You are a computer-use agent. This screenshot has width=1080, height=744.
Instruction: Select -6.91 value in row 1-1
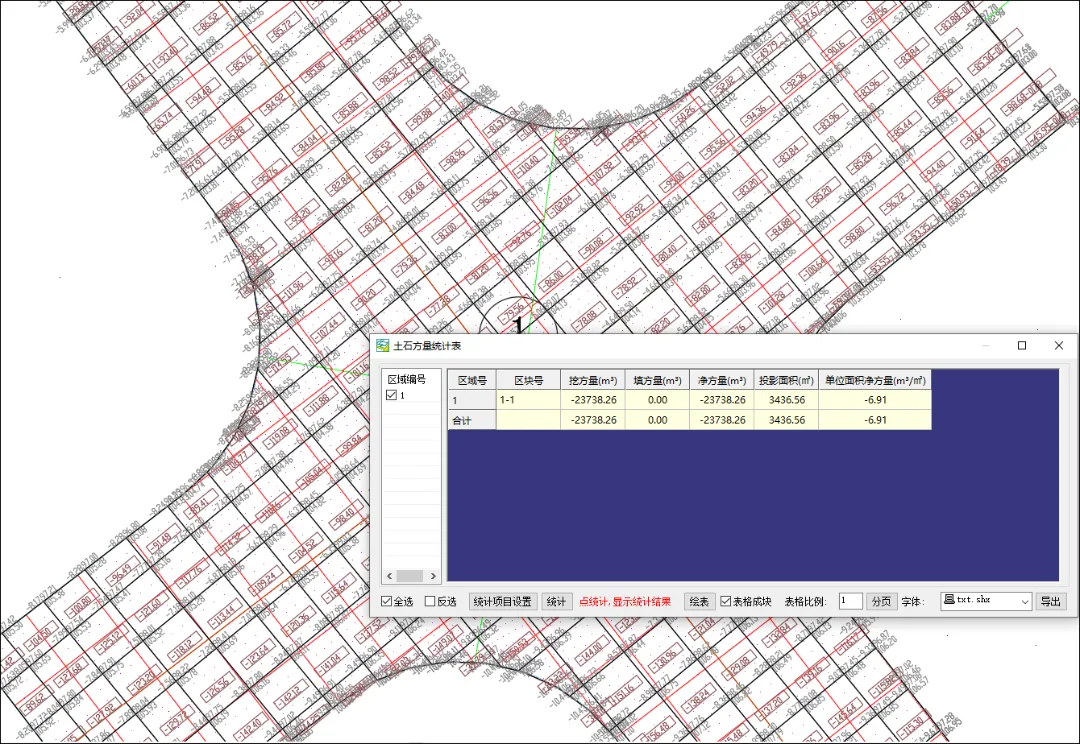point(875,400)
